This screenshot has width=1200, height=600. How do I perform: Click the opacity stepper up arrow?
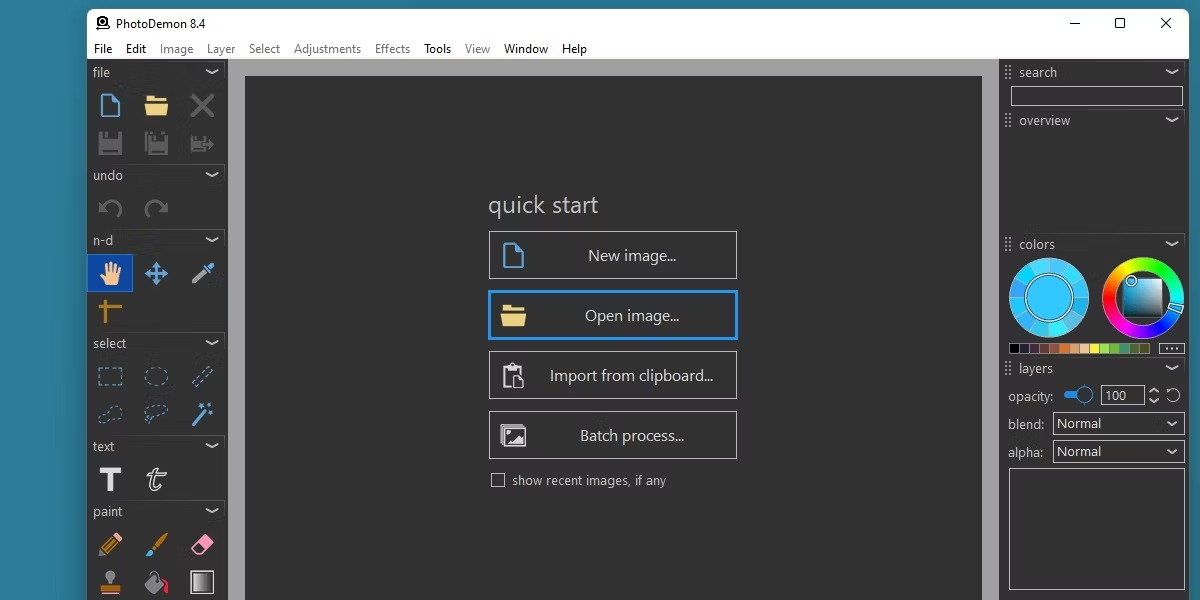point(1154,391)
